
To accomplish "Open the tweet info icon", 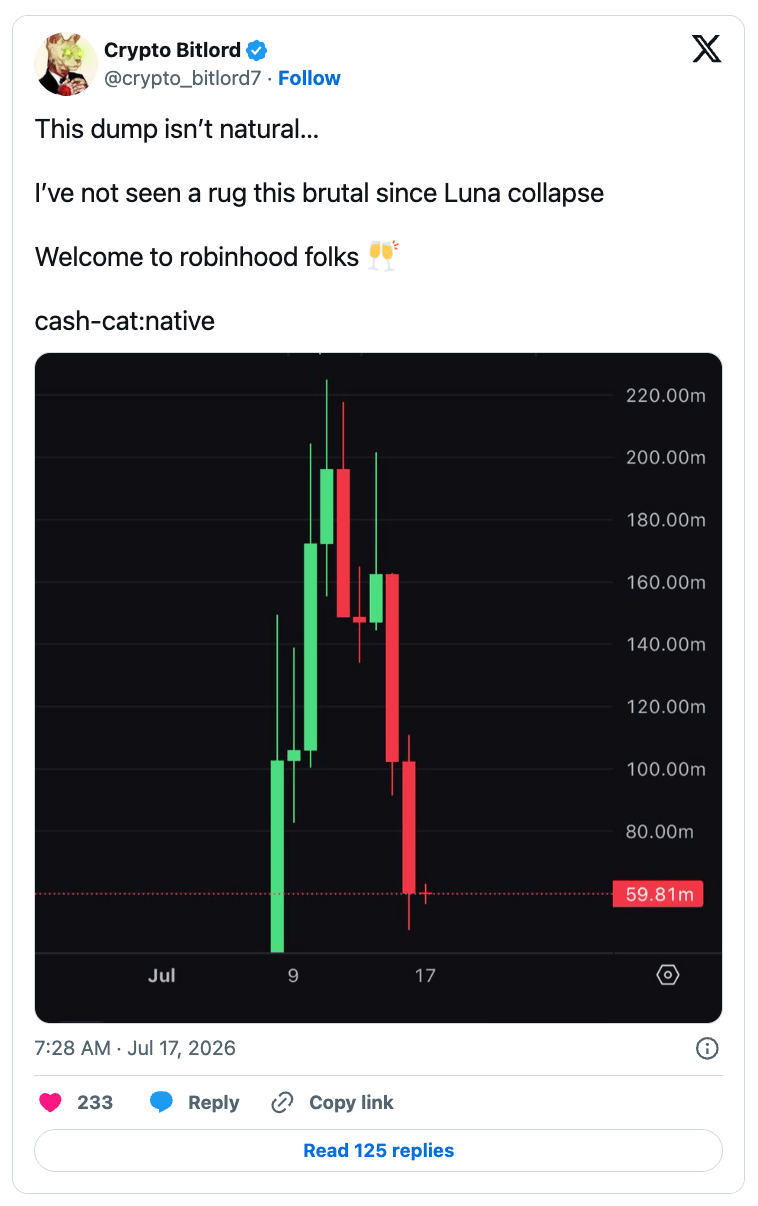I will [x=706, y=1048].
